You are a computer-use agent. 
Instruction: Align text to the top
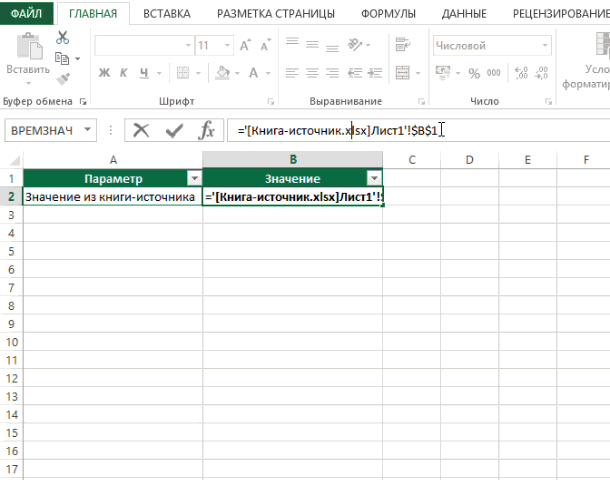(x=292, y=42)
